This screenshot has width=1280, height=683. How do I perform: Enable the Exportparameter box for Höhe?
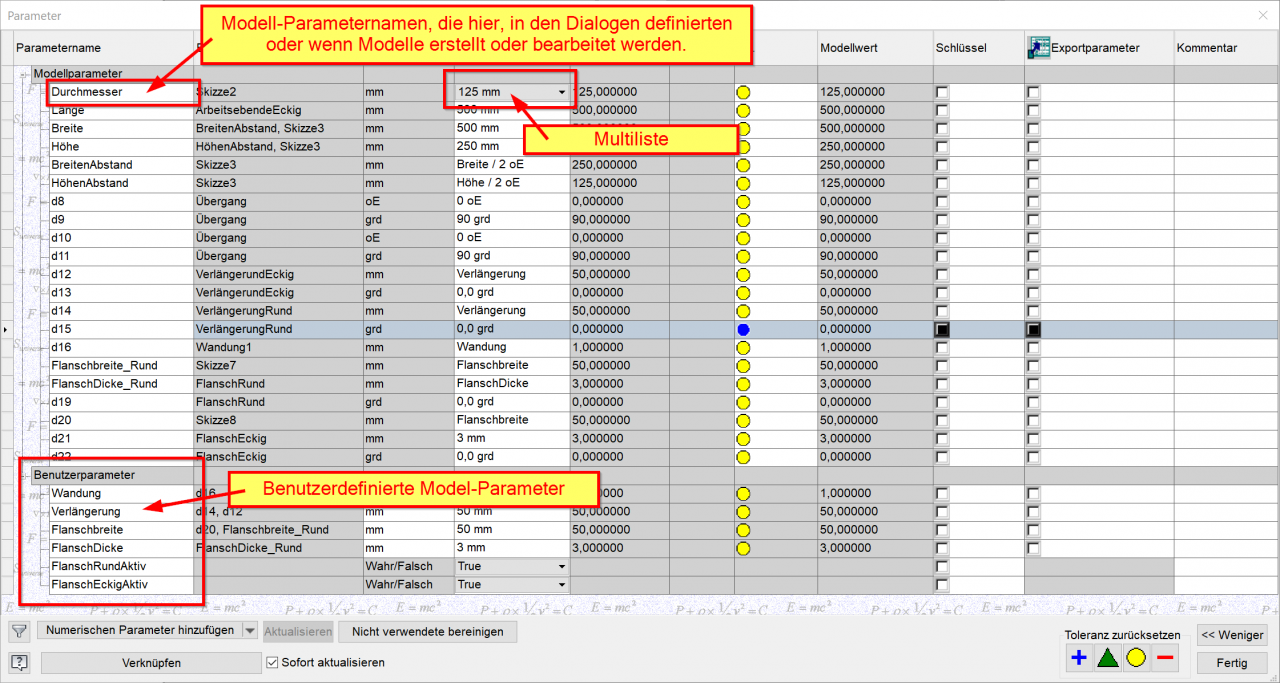click(x=1033, y=147)
